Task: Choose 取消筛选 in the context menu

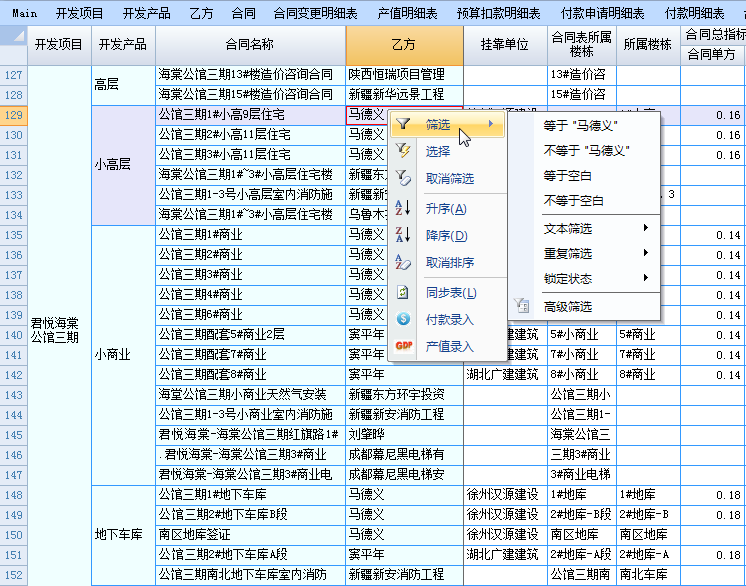Action: click(x=448, y=178)
